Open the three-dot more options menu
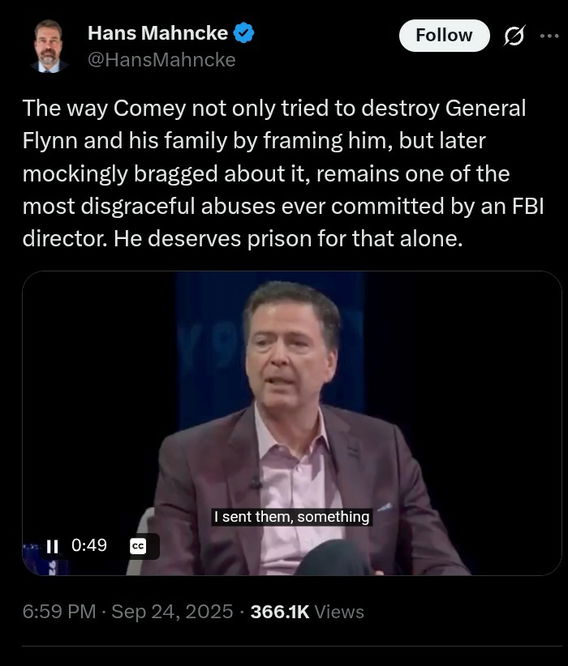 [549, 36]
